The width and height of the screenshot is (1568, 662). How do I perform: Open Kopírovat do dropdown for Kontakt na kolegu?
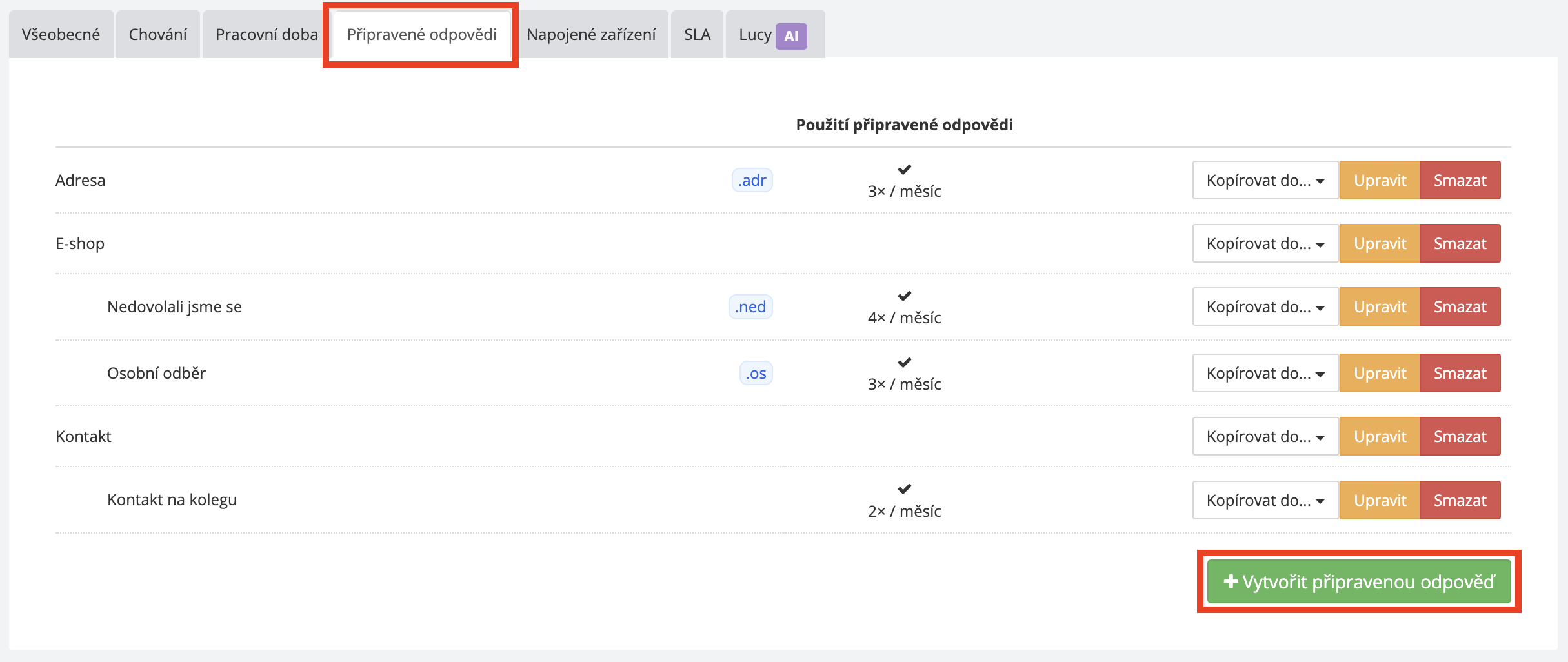tap(1265, 500)
